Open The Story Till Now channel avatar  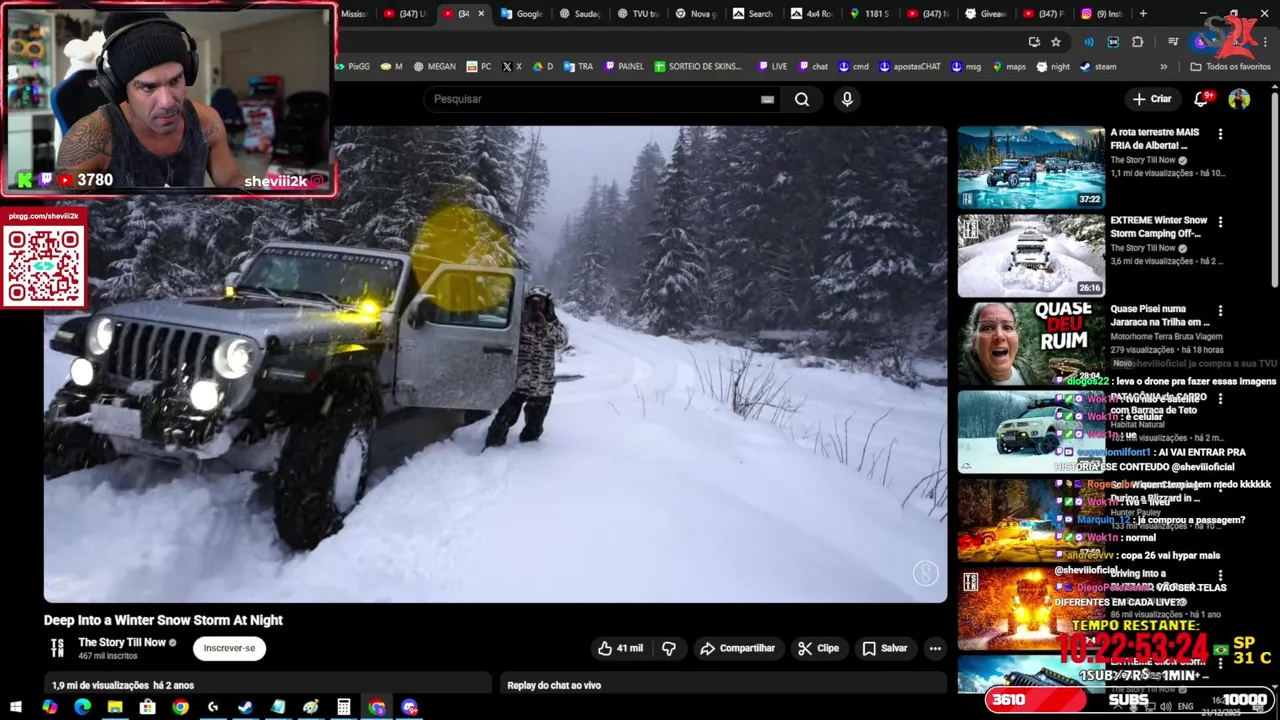coord(57,648)
